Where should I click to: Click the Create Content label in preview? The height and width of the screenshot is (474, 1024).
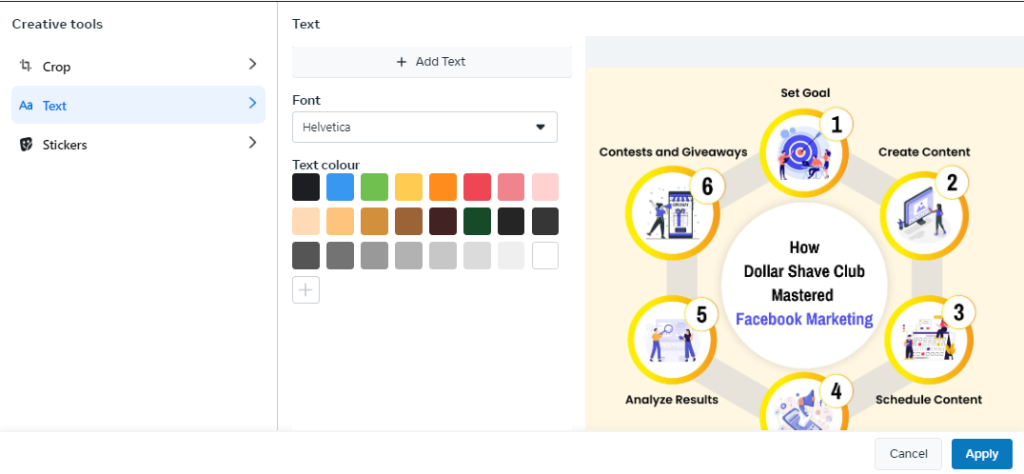click(x=924, y=152)
